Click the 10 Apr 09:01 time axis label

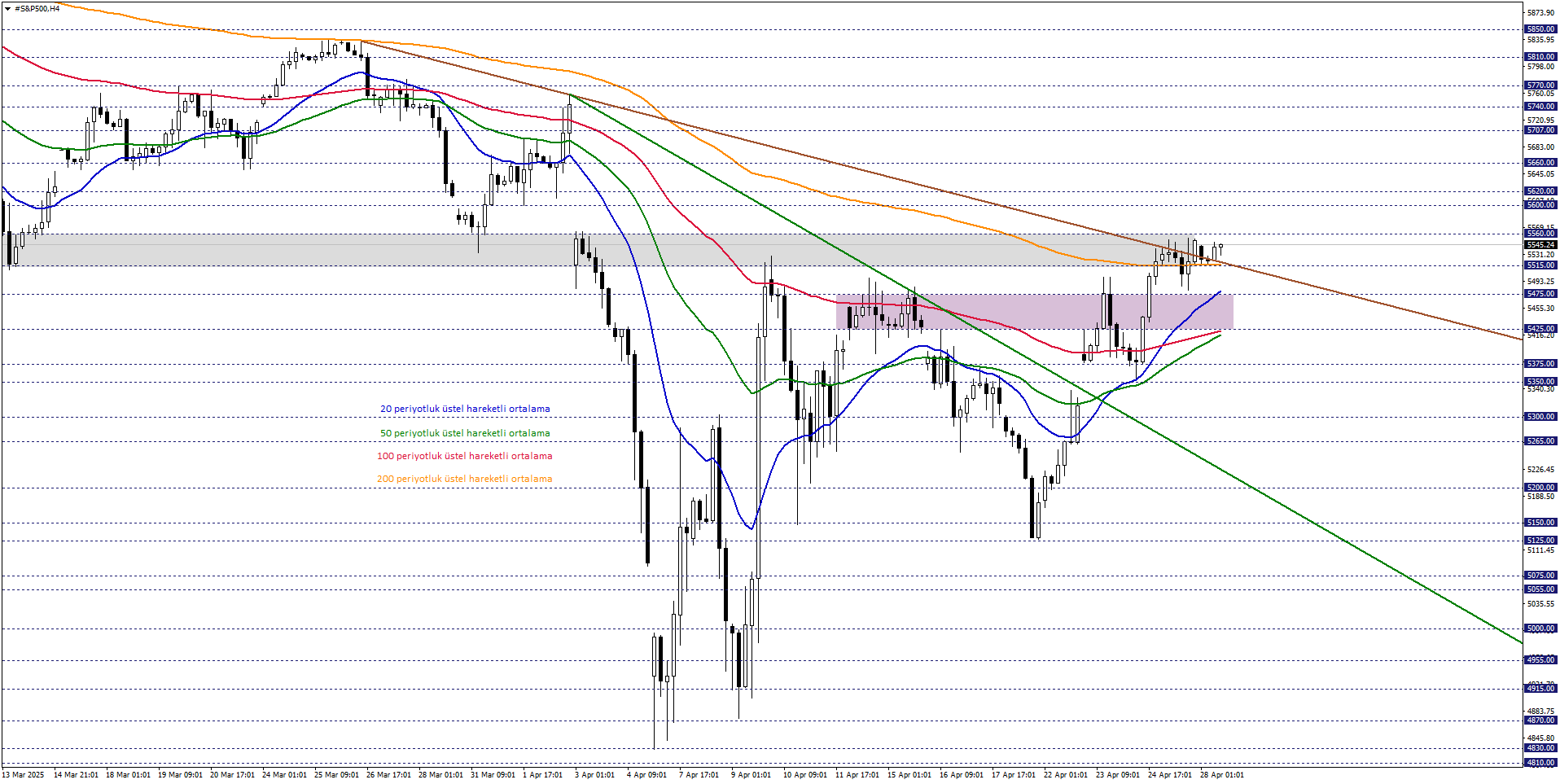[x=805, y=775]
